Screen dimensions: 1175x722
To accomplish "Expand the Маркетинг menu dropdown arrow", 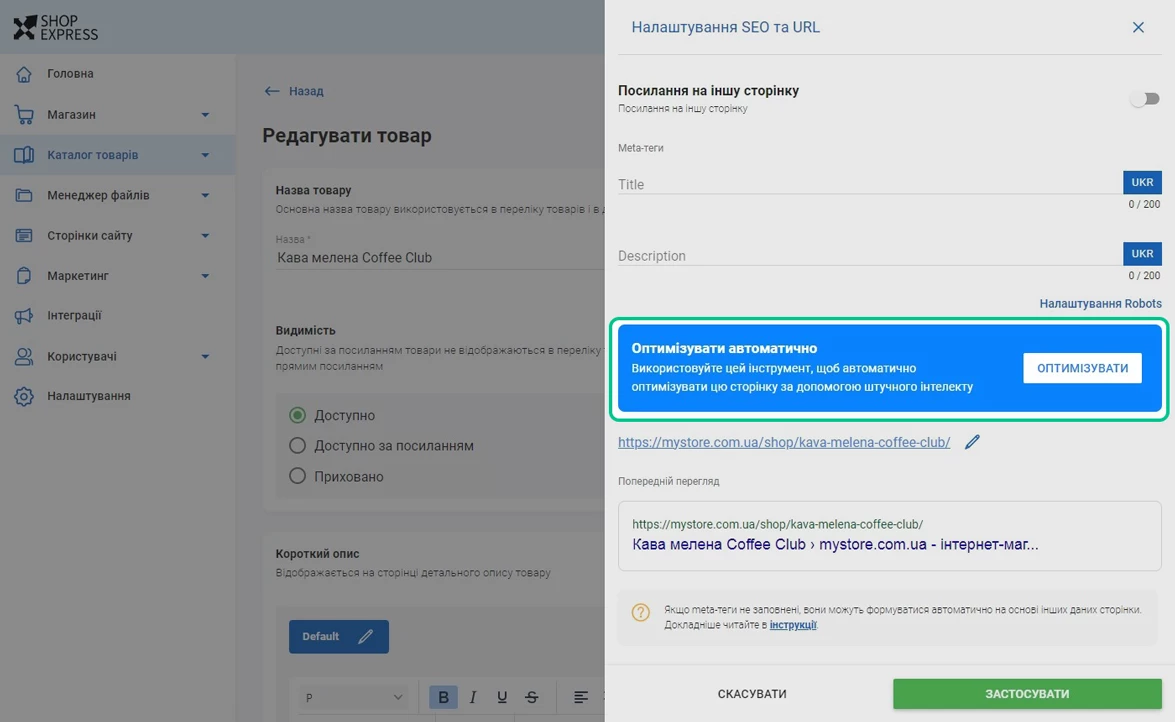I will [x=205, y=276].
